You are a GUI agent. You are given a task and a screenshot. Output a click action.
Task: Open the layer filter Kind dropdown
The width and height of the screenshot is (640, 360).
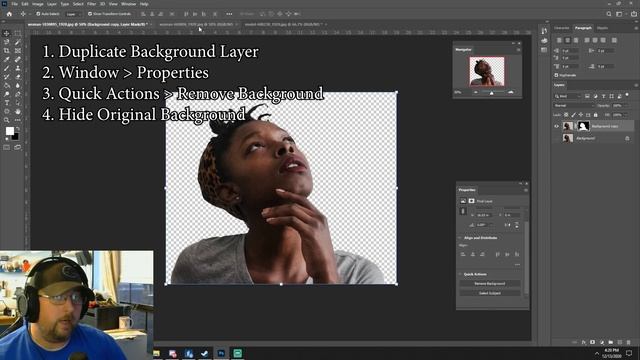click(x=567, y=96)
